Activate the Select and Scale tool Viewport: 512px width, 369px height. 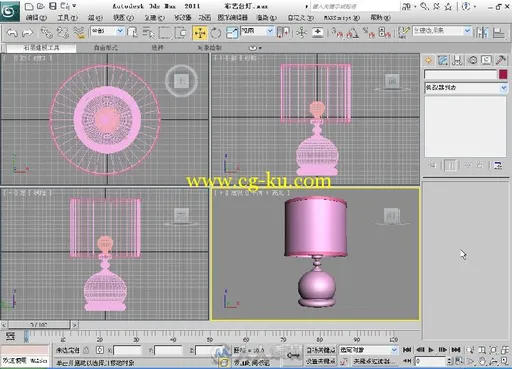point(231,33)
